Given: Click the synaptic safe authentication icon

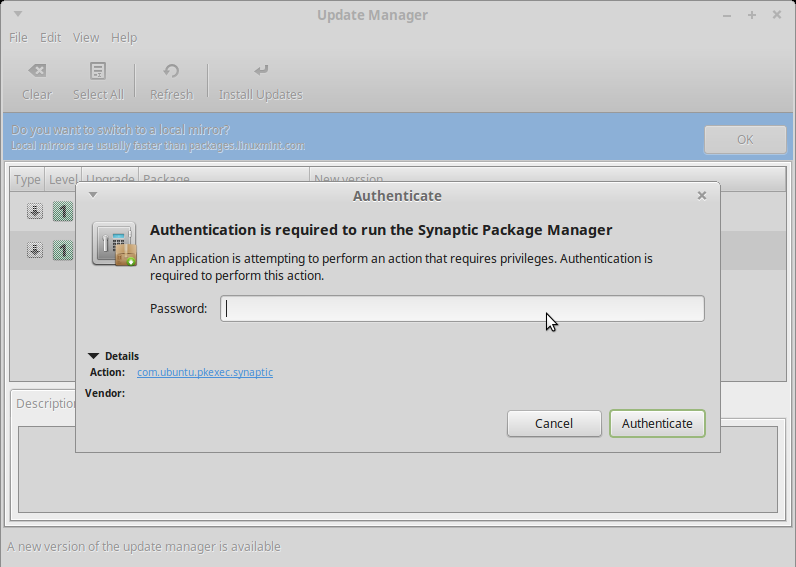Looking at the screenshot, I should (114, 244).
